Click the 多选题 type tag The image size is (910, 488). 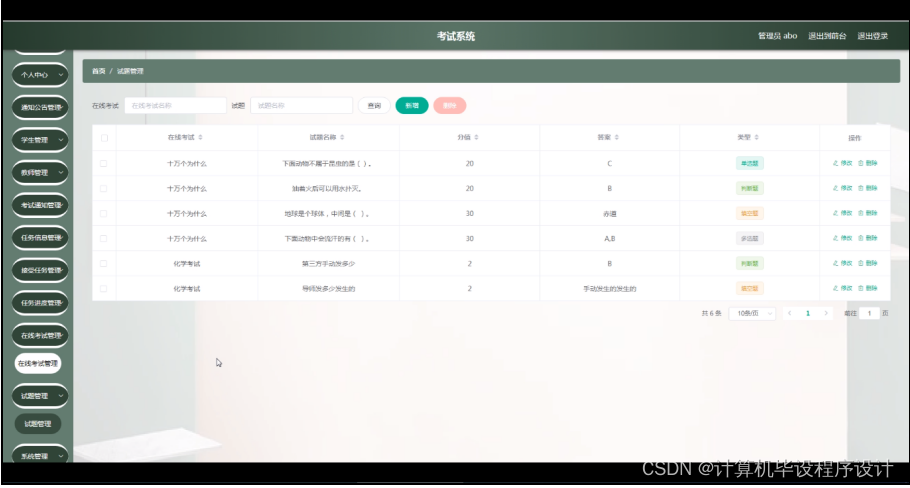click(x=749, y=238)
